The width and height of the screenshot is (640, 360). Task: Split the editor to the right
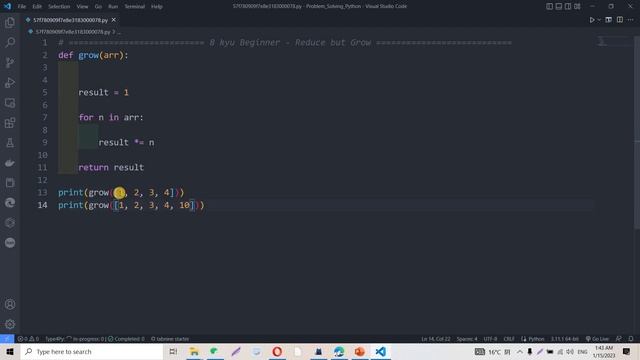coord(620,20)
